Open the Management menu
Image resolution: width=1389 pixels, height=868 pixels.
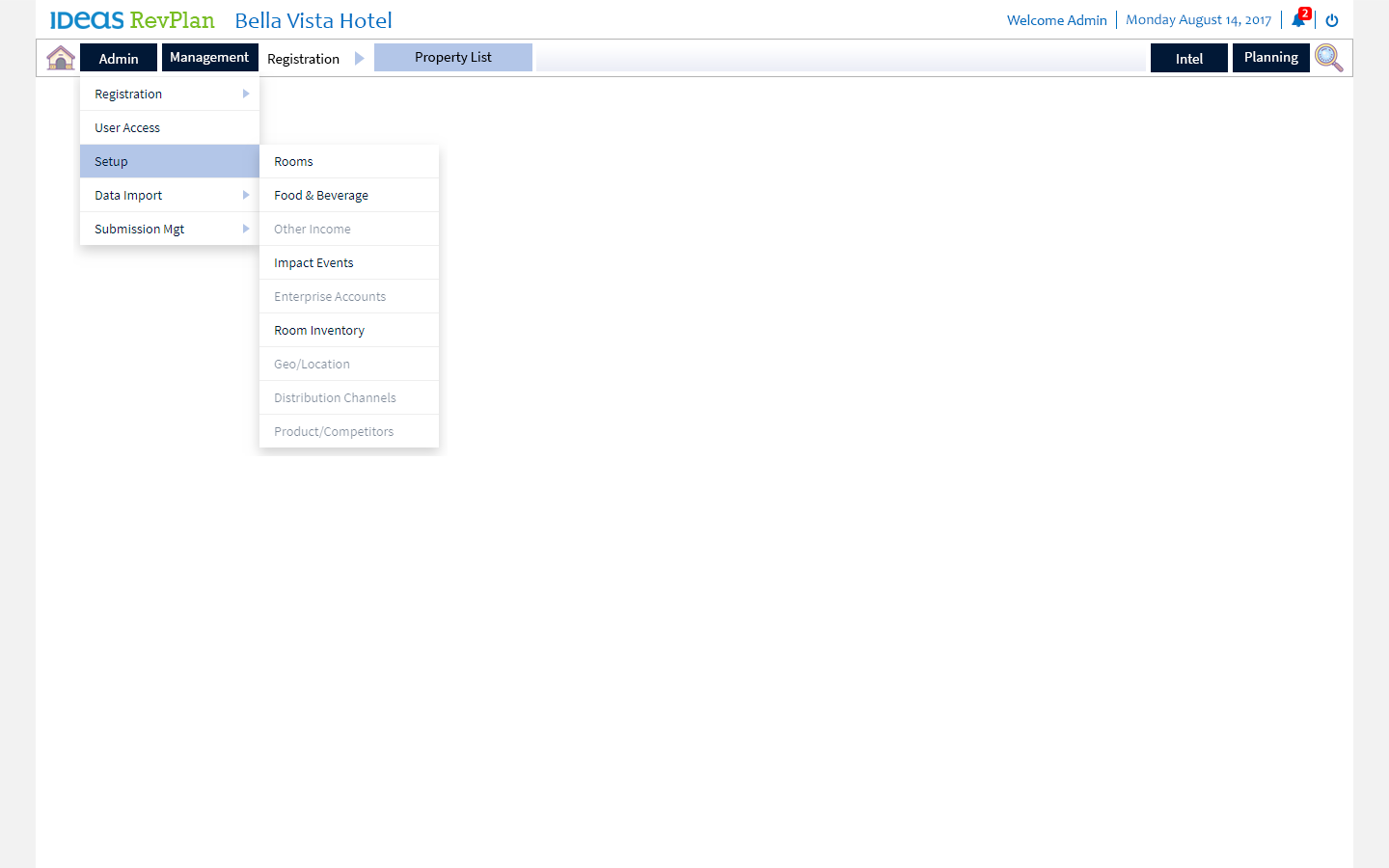(209, 57)
